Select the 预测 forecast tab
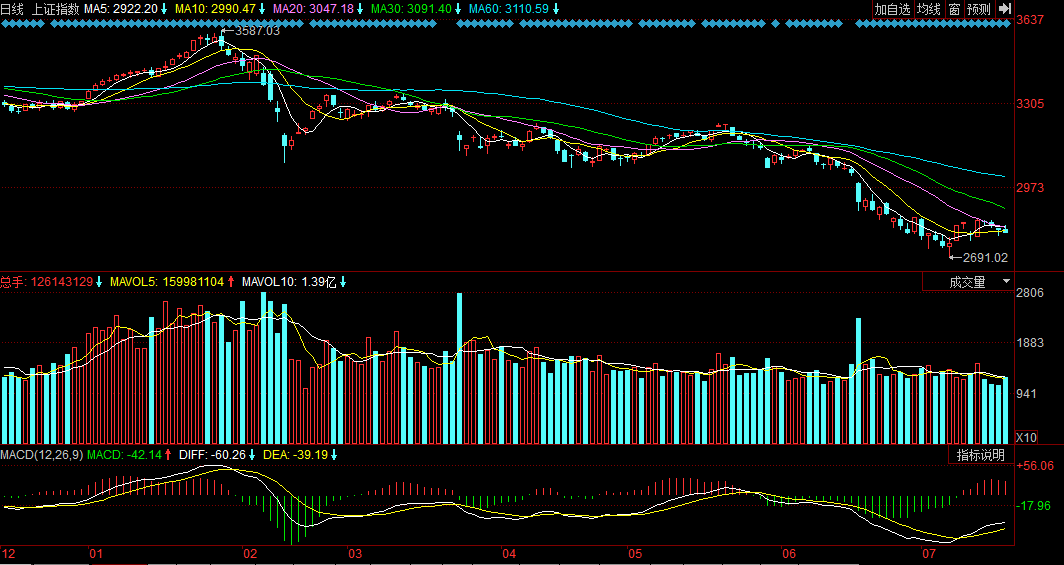 click(x=978, y=9)
